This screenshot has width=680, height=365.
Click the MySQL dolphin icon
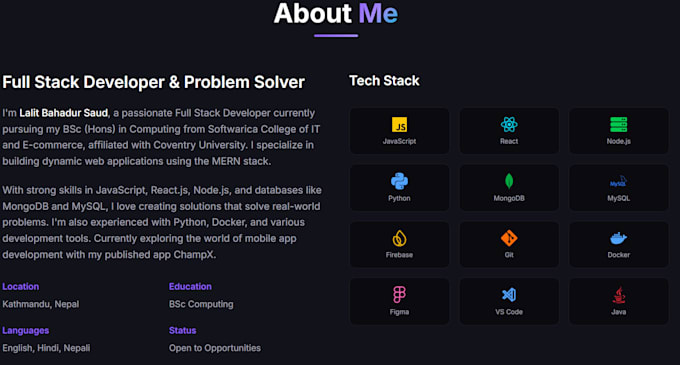tap(618, 182)
